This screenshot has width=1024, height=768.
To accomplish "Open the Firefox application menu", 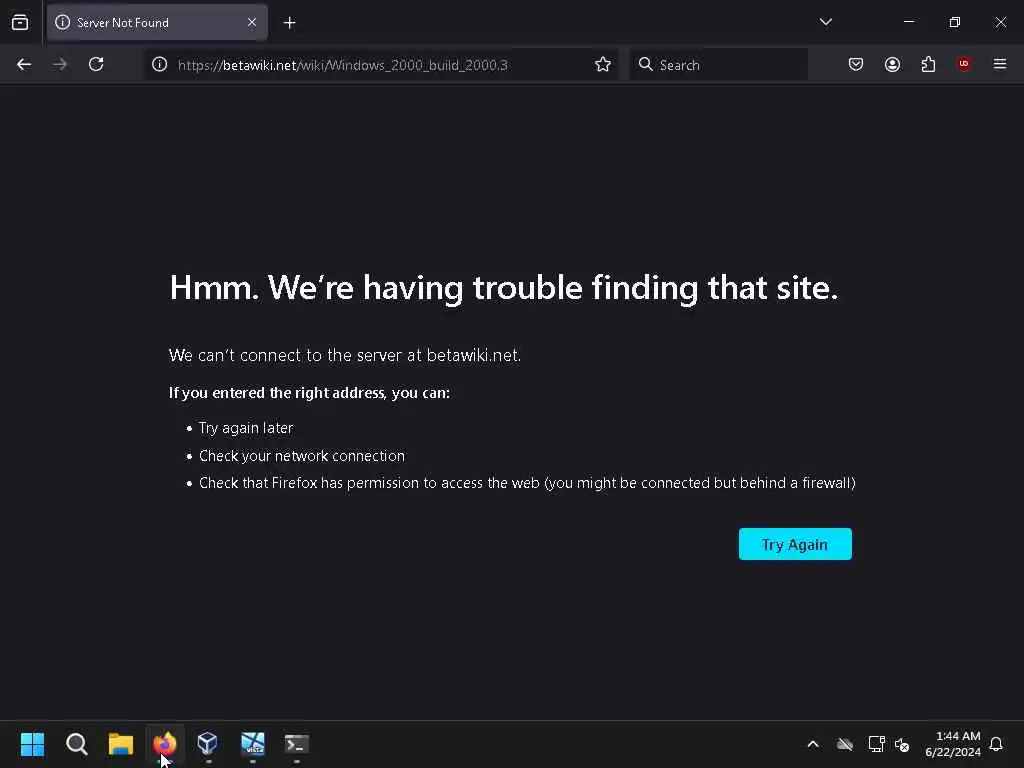I will coord(1000,64).
